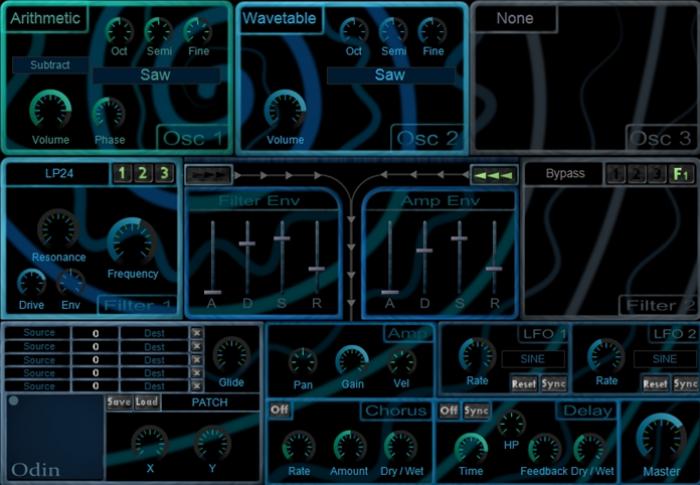Toggle Osc 2 input on Filter 1
Screen dimensions: 700x485
(x=142, y=174)
